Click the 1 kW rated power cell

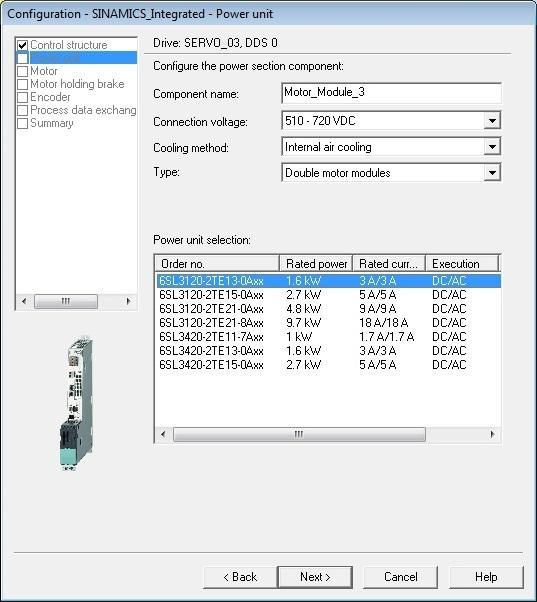[299, 337]
